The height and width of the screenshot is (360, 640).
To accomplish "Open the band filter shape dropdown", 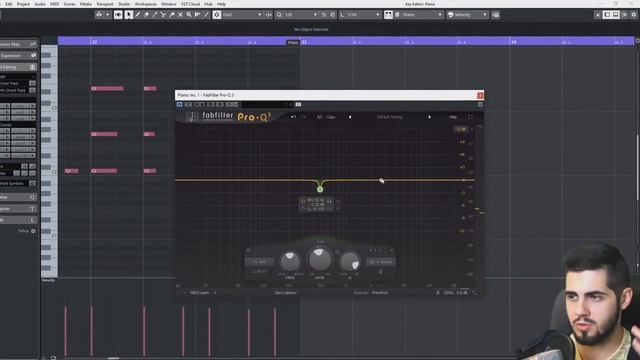I will click(x=260, y=262).
